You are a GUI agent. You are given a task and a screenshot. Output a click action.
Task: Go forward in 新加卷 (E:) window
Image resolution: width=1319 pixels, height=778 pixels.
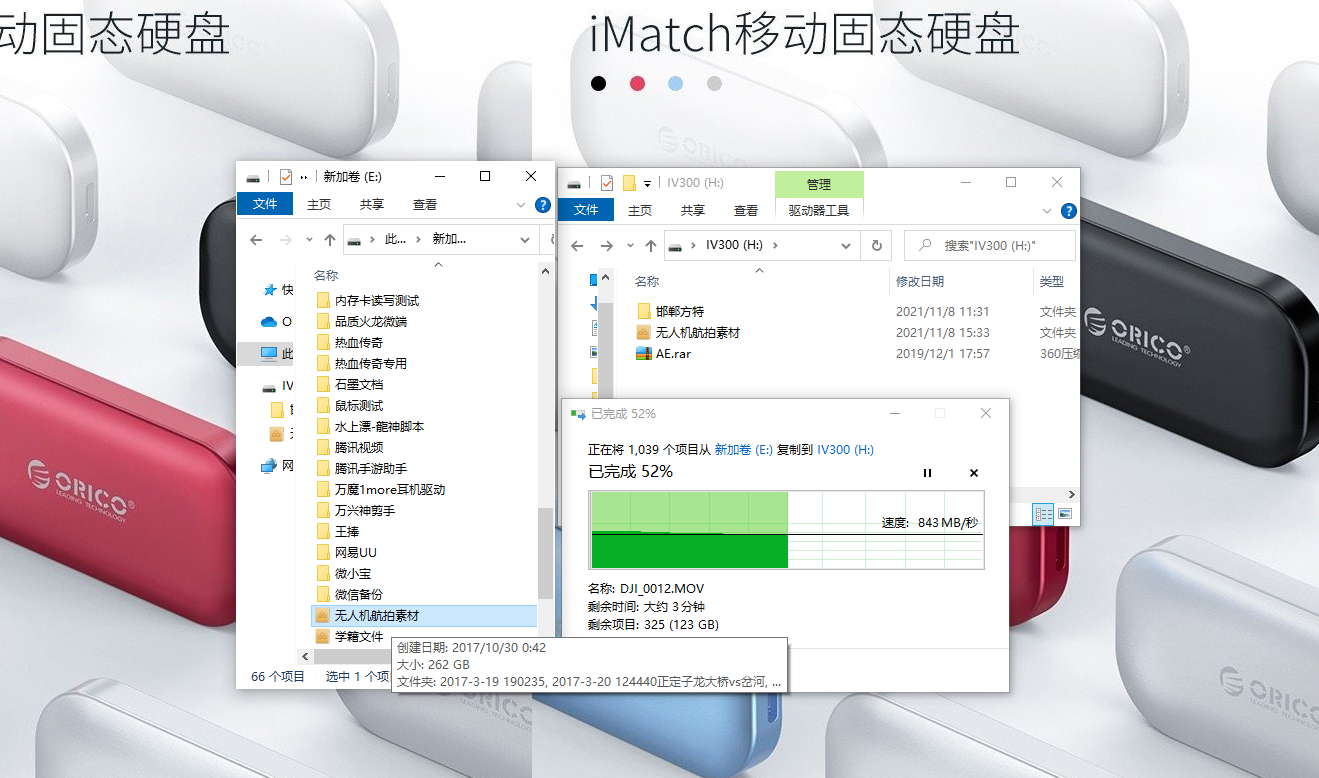coord(284,240)
